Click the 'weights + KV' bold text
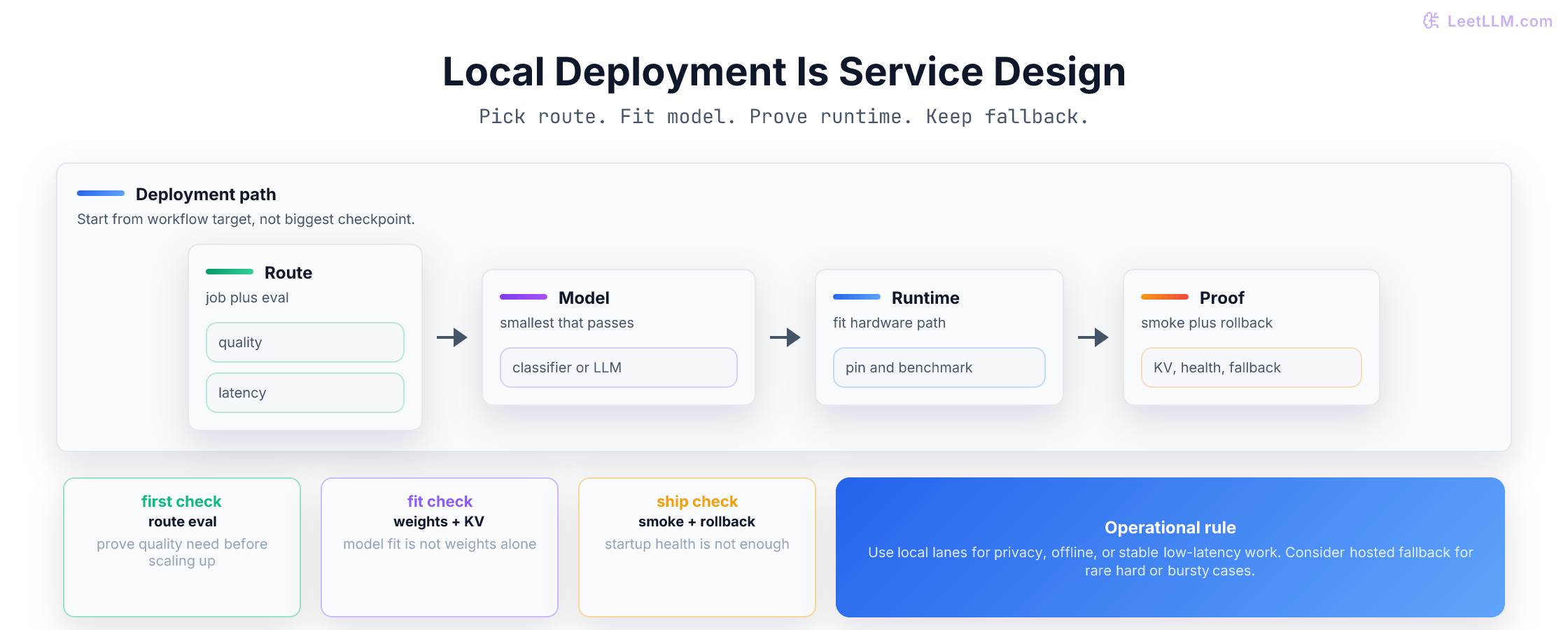1568x630 pixels. 439,521
